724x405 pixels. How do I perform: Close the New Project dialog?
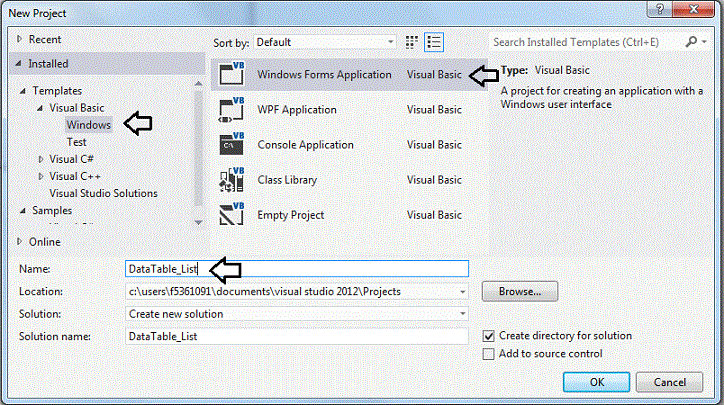click(x=694, y=9)
